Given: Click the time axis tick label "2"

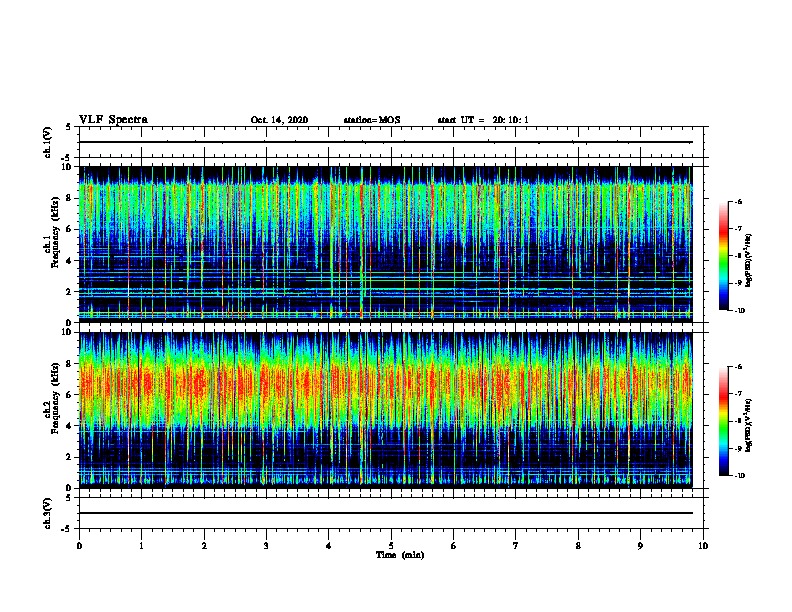Looking at the screenshot, I should pyautogui.click(x=204, y=545).
